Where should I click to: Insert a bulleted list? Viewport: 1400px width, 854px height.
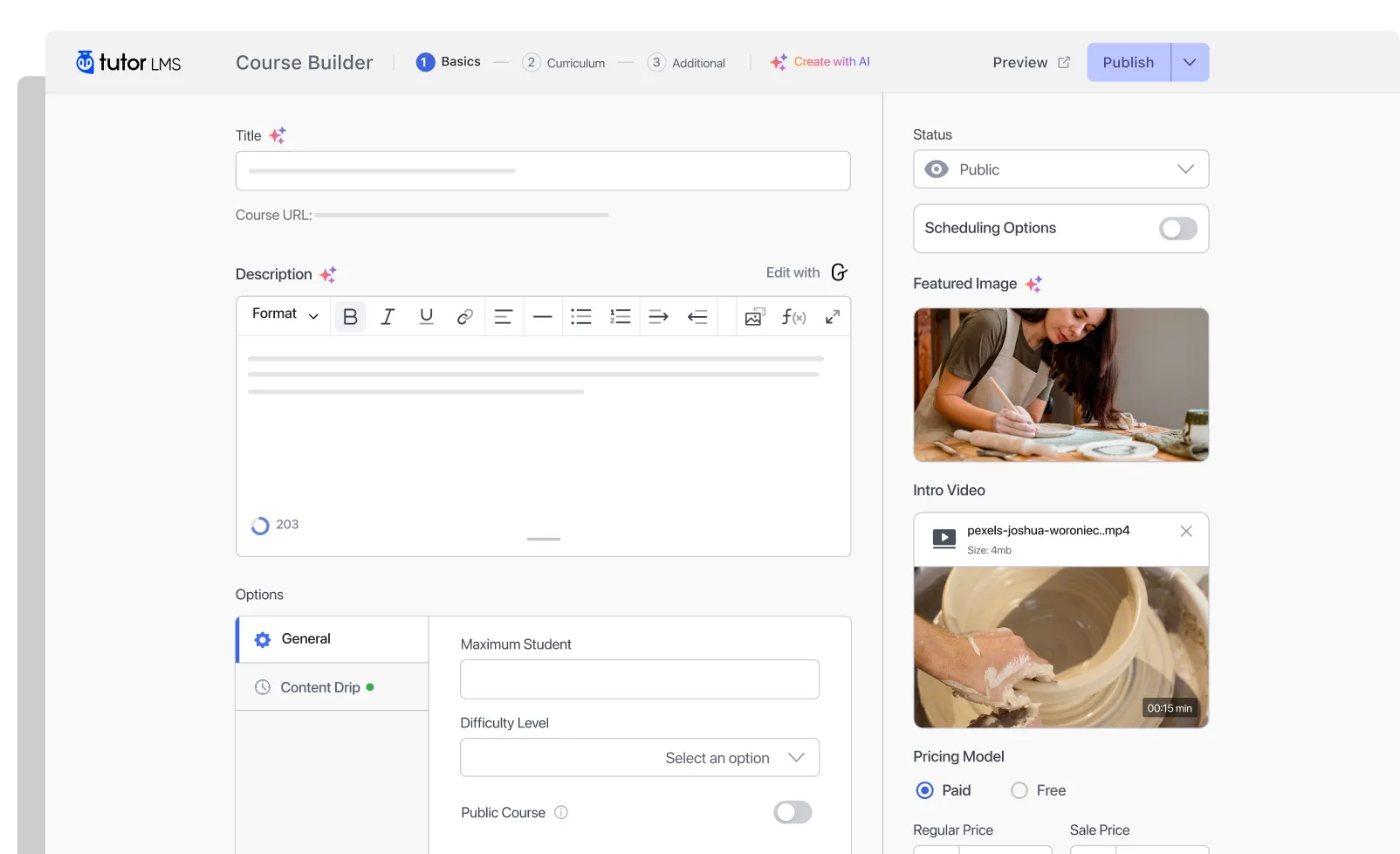pos(581,317)
